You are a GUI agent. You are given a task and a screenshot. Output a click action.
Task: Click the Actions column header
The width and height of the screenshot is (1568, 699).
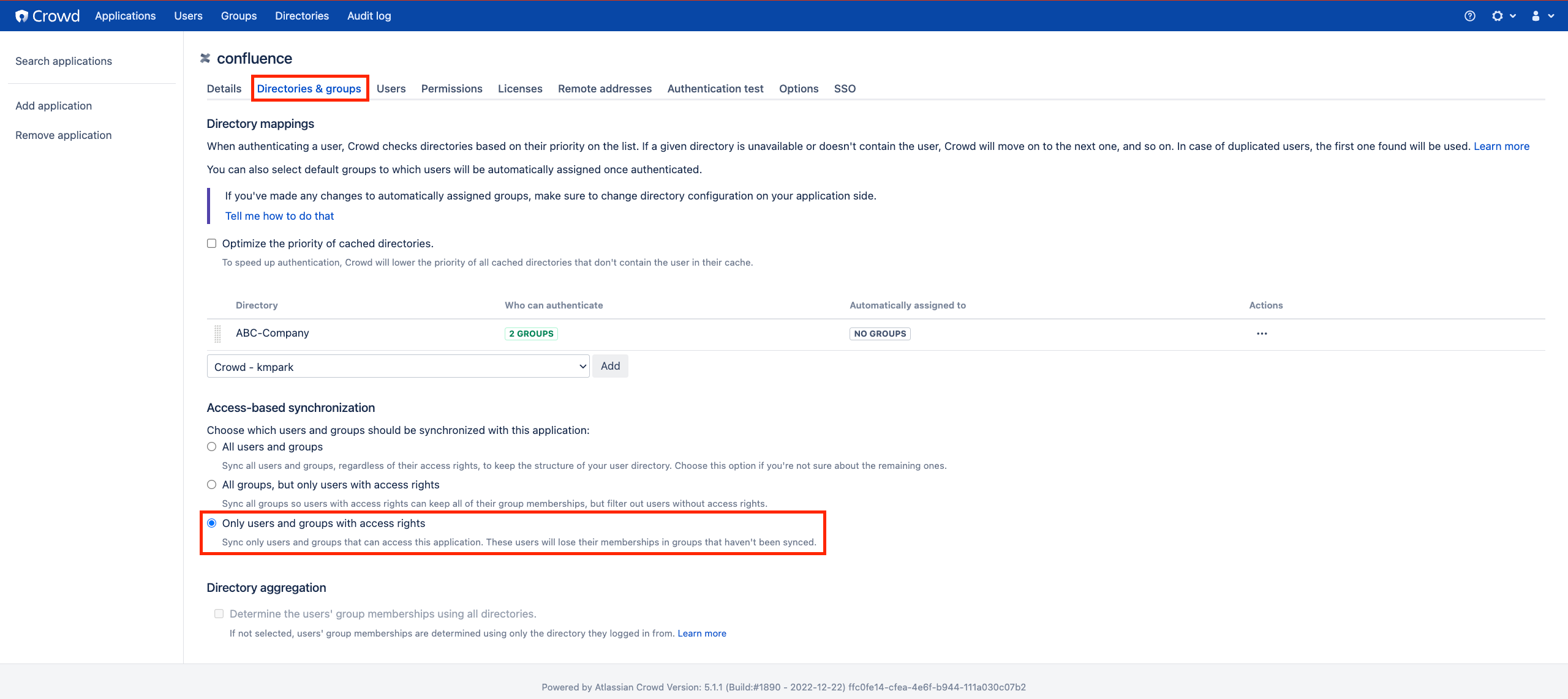pos(1266,305)
